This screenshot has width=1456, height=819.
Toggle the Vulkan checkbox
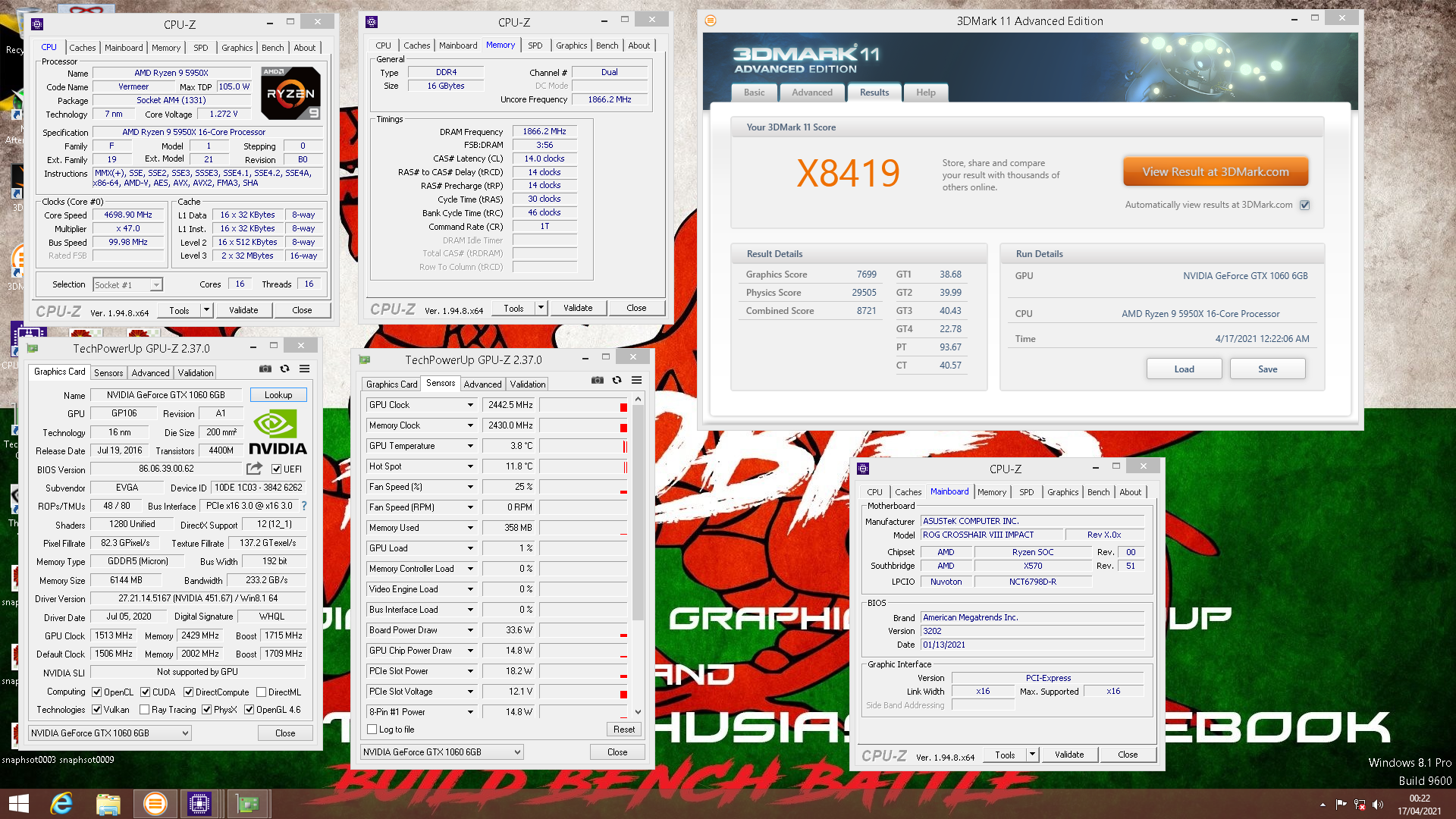coord(97,710)
